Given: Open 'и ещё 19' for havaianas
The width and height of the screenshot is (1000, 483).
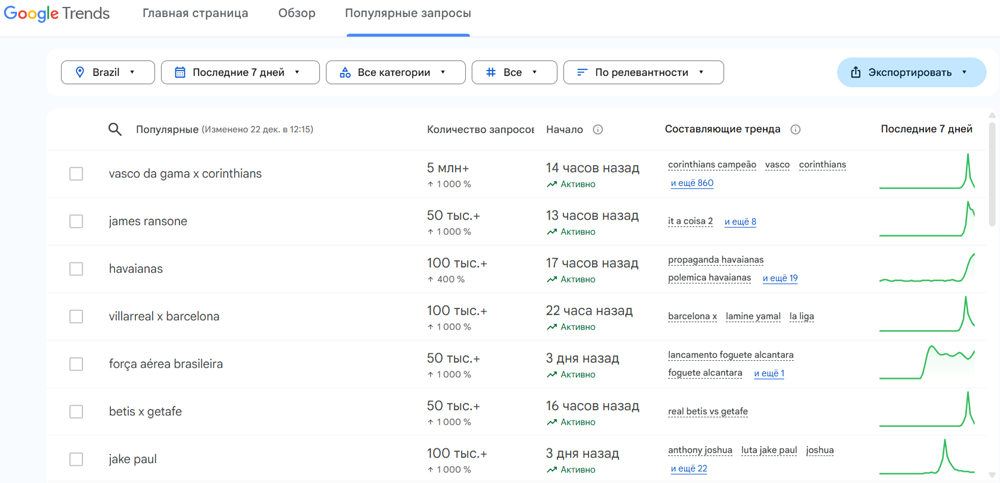Looking at the screenshot, I should click(781, 278).
